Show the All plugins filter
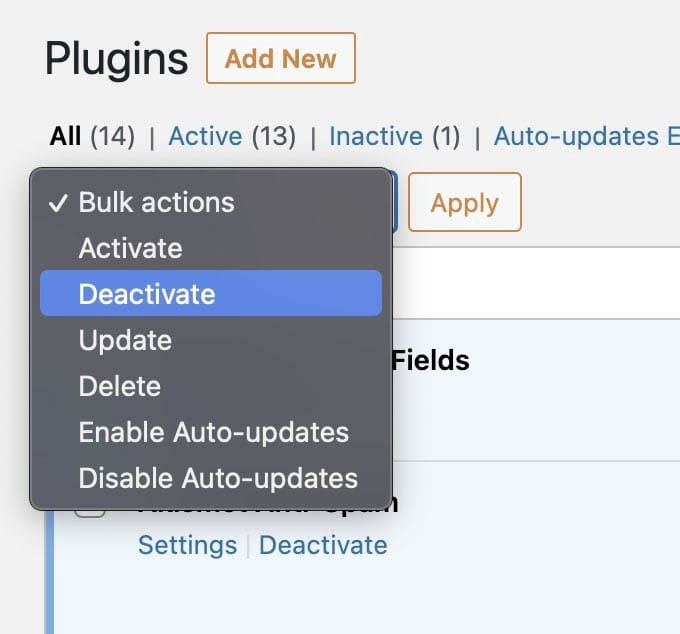680x634 pixels. click(x=65, y=136)
